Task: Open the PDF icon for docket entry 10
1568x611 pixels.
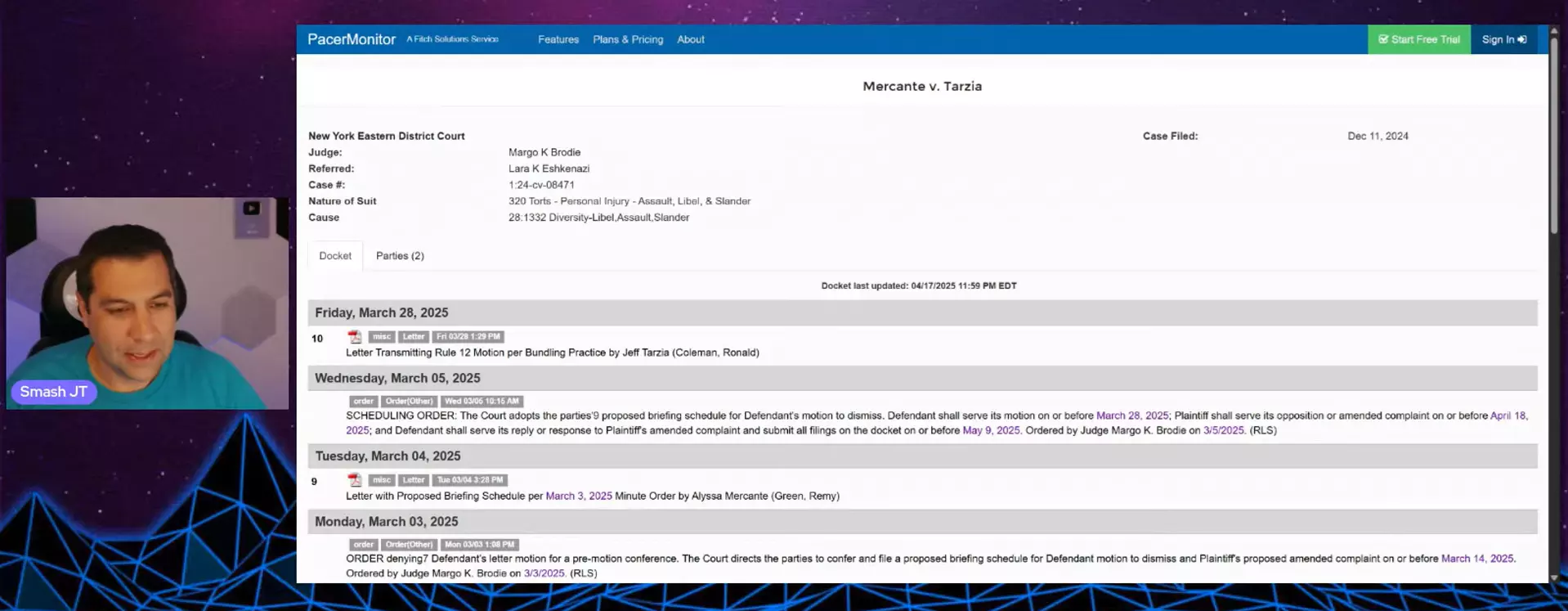Action: [x=354, y=336]
